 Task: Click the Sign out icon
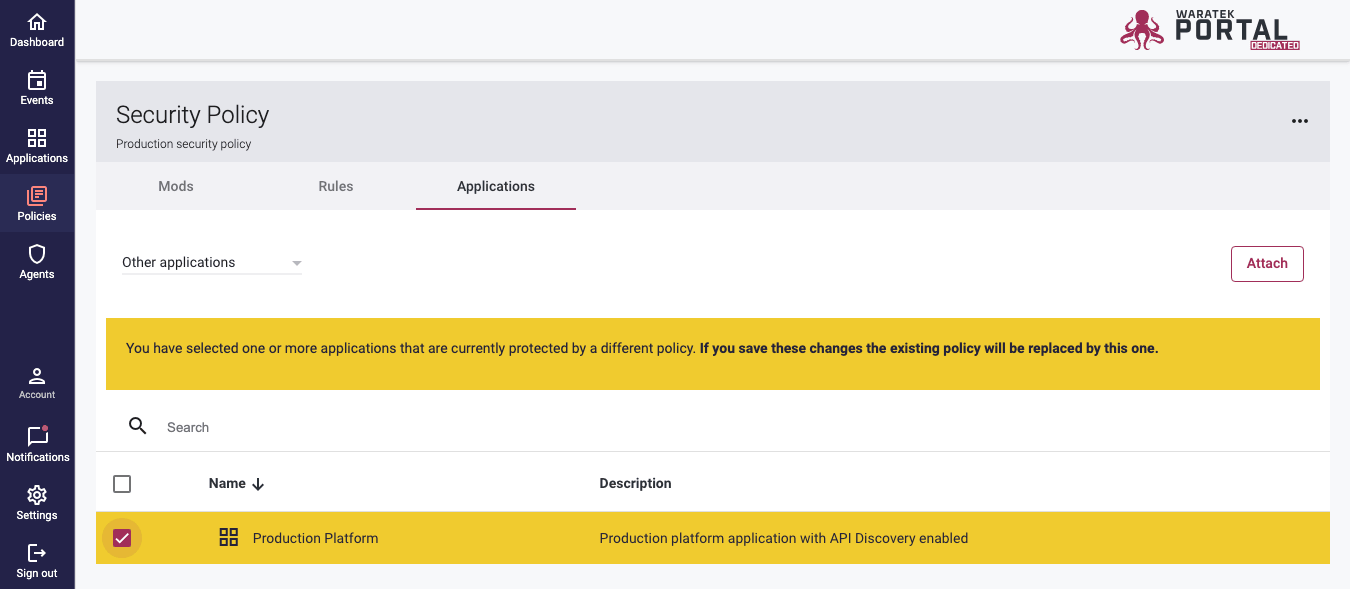(x=37, y=553)
